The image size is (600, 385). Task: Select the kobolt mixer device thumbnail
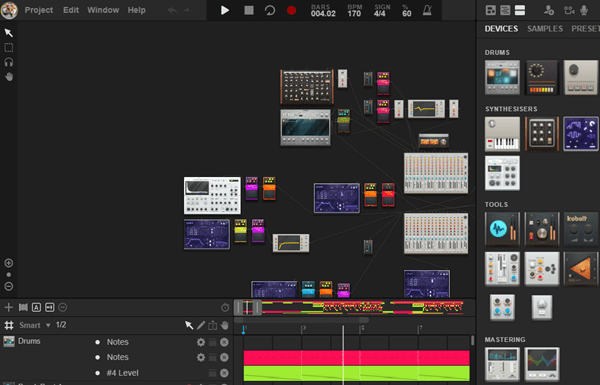point(580,229)
